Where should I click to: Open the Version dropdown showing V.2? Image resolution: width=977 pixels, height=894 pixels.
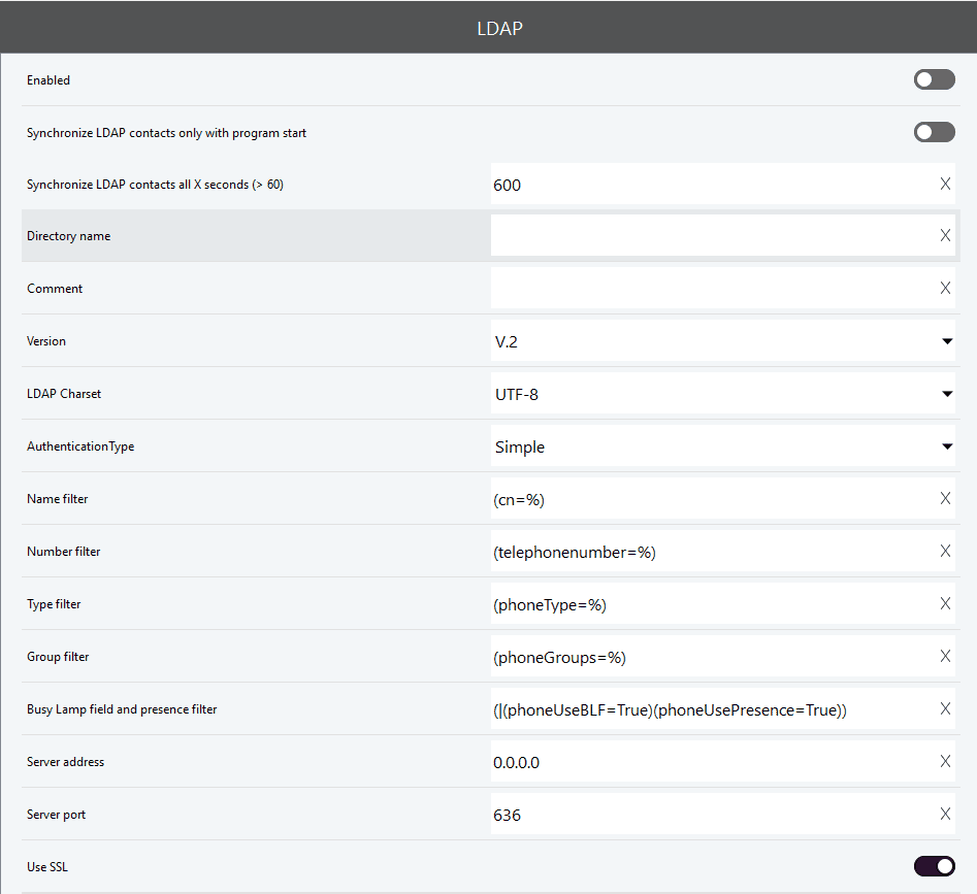pyautogui.click(x=723, y=341)
